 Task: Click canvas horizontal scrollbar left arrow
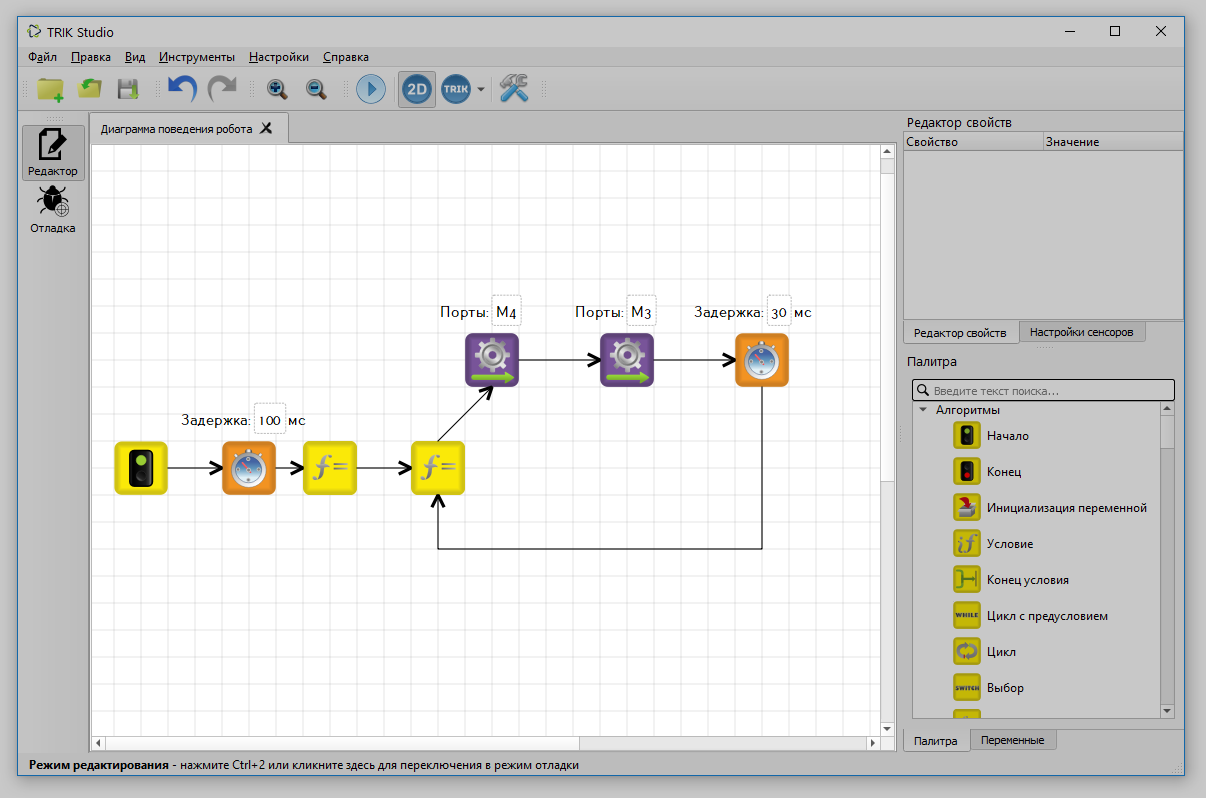point(98,743)
